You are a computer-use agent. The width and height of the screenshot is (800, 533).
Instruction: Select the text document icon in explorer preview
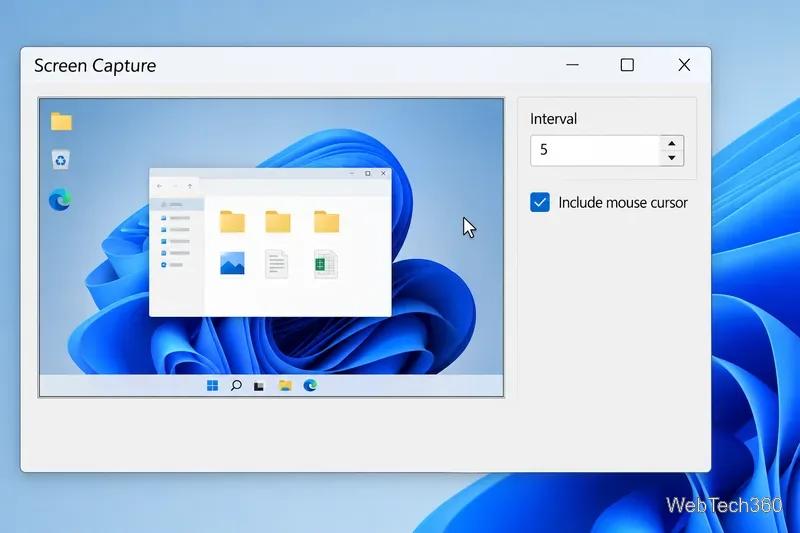(277, 264)
